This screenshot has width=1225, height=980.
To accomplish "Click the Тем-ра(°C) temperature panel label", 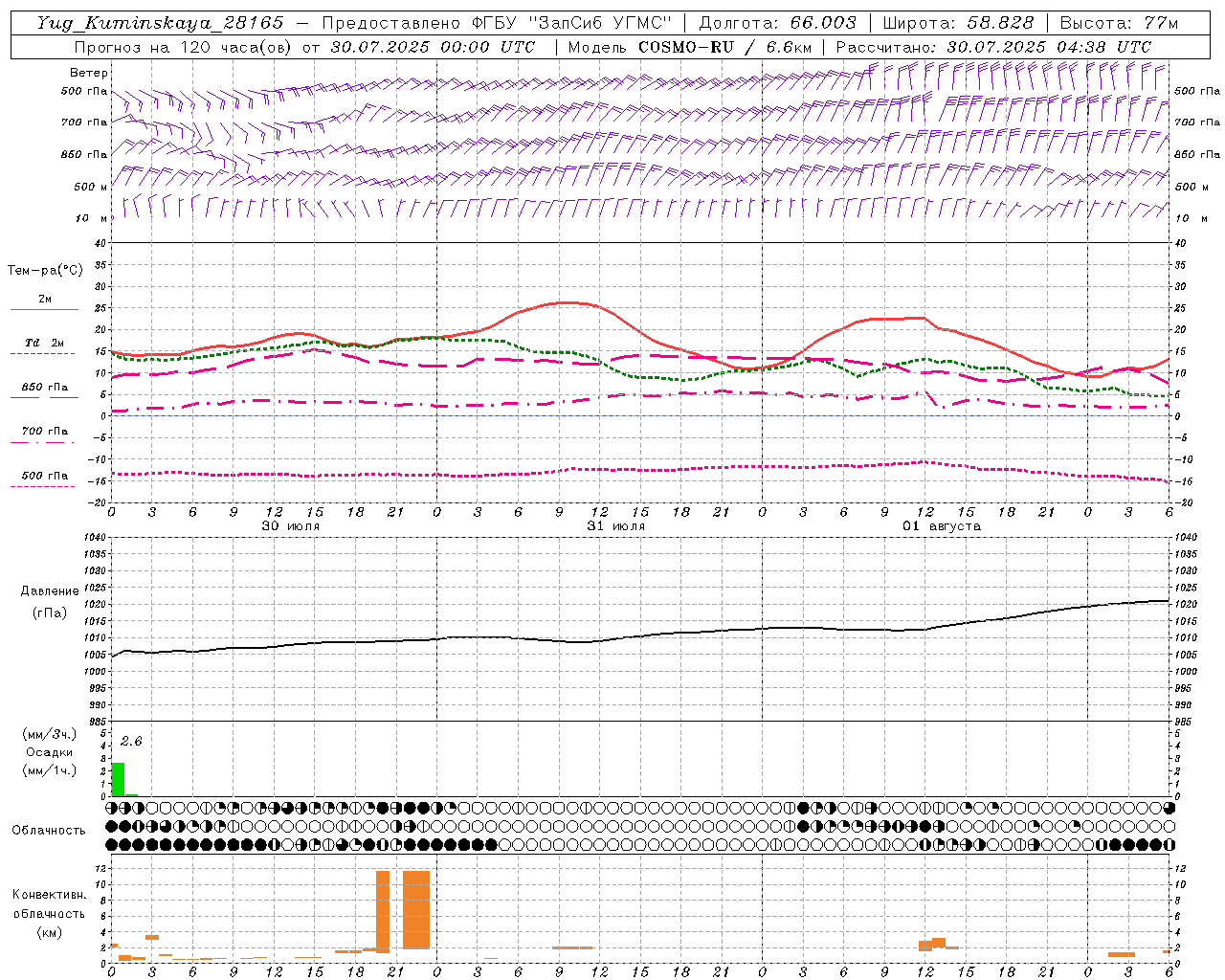I will click(45, 271).
